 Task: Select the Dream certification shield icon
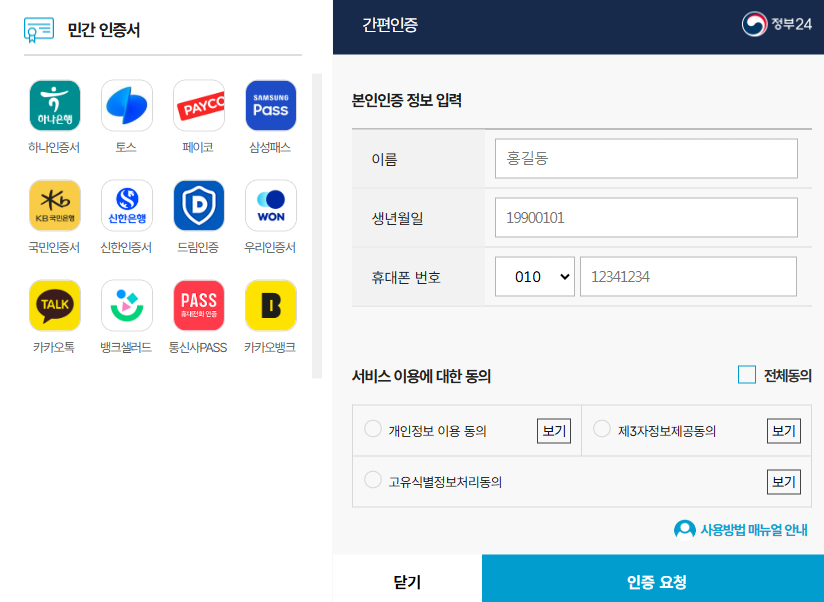point(198,205)
